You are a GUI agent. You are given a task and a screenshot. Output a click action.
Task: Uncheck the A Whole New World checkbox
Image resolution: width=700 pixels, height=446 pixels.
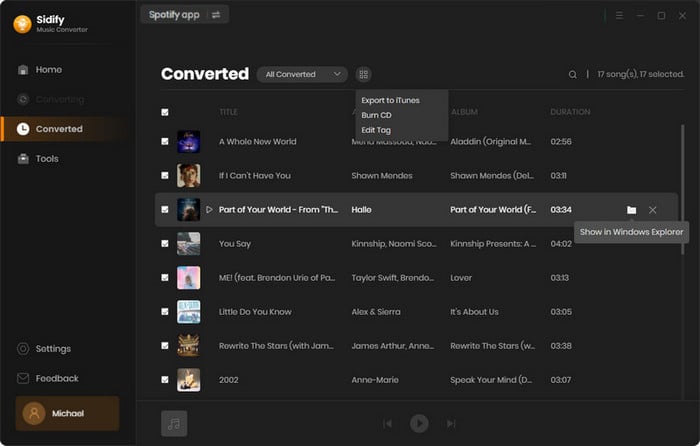pyautogui.click(x=165, y=142)
